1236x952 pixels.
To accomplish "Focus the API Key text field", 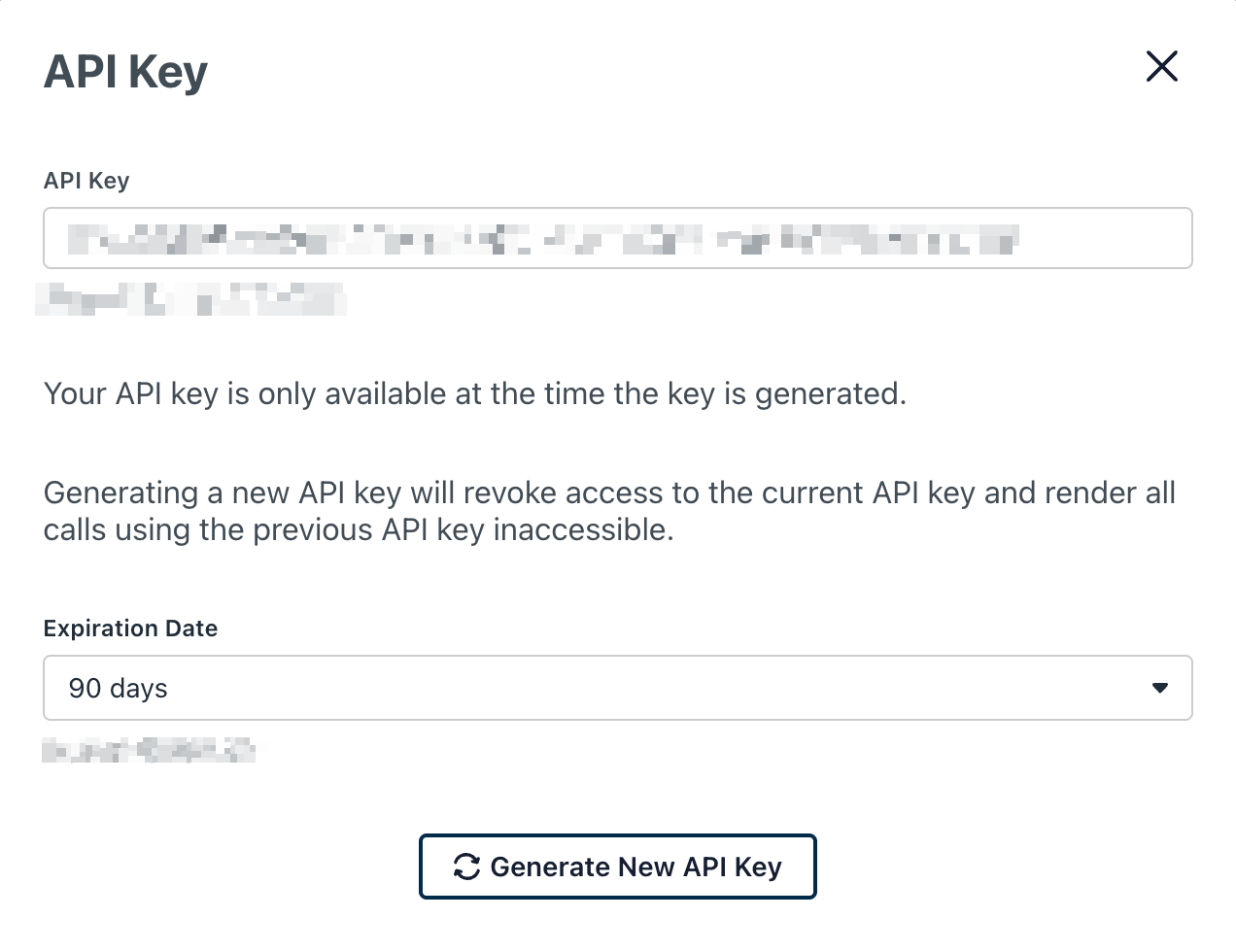I will [x=618, y=238].
